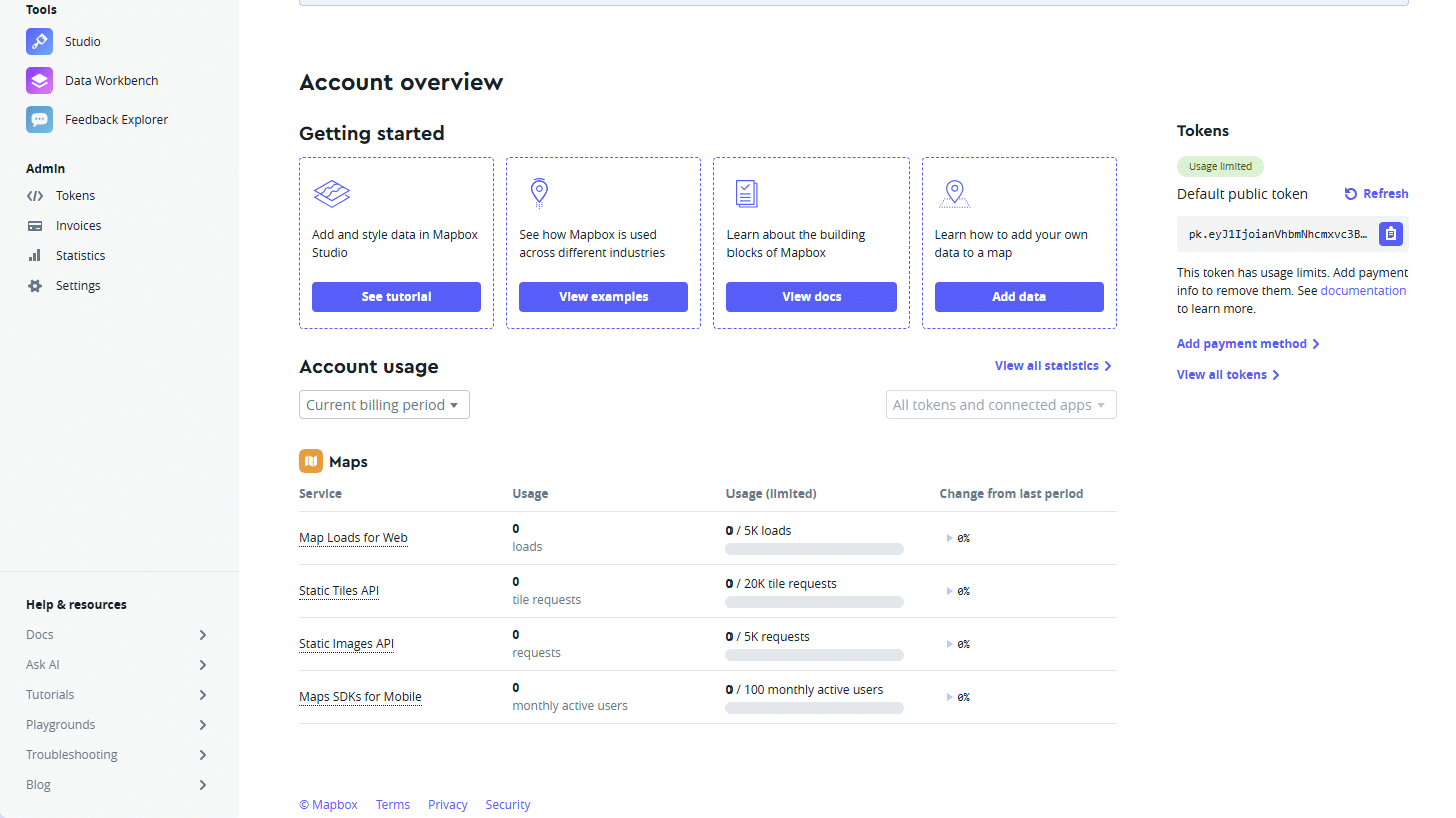Screen dimensions: 1456x818
Task: Click the Mapbox Studio layers illustration
Action: click(332, 193)
